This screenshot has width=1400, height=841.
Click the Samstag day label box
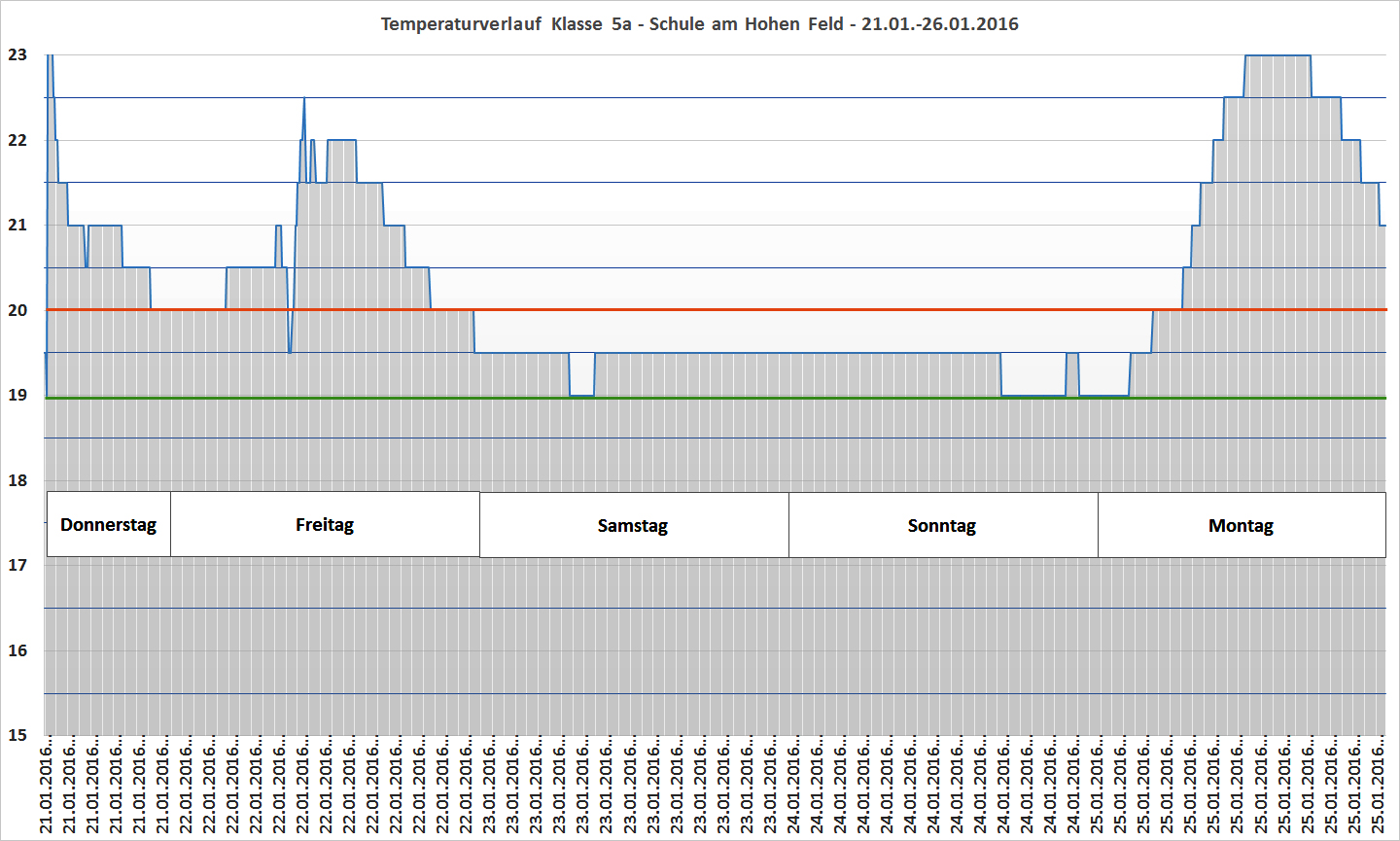633,526
